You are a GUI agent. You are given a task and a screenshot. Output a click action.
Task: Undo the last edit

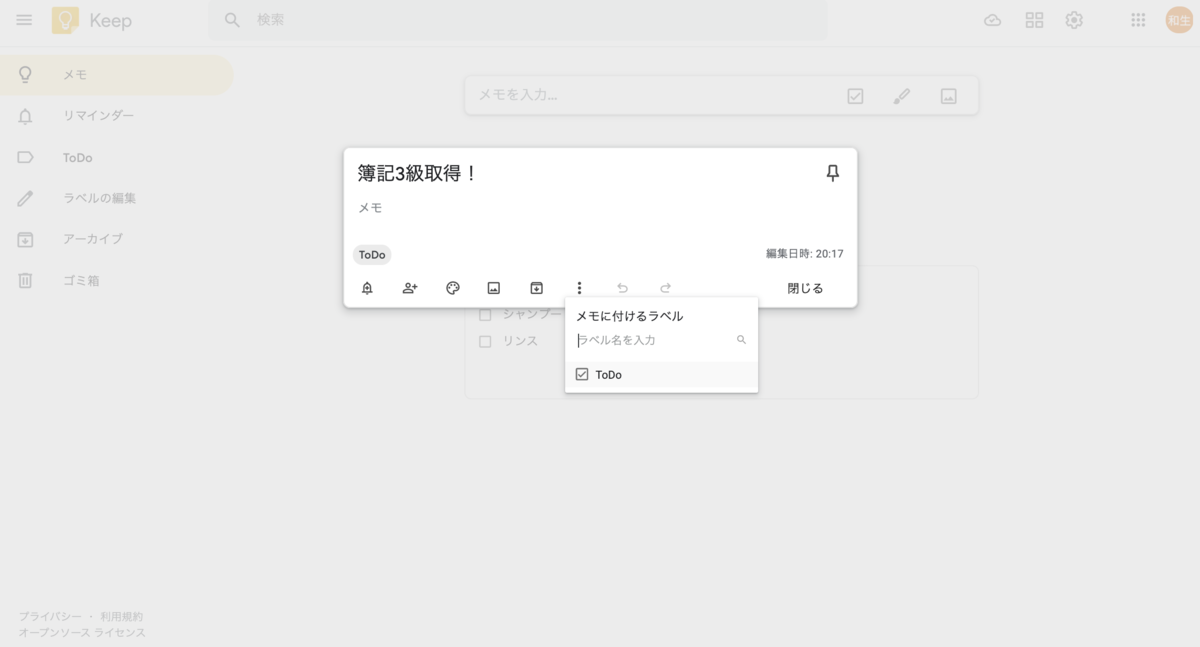622,287
